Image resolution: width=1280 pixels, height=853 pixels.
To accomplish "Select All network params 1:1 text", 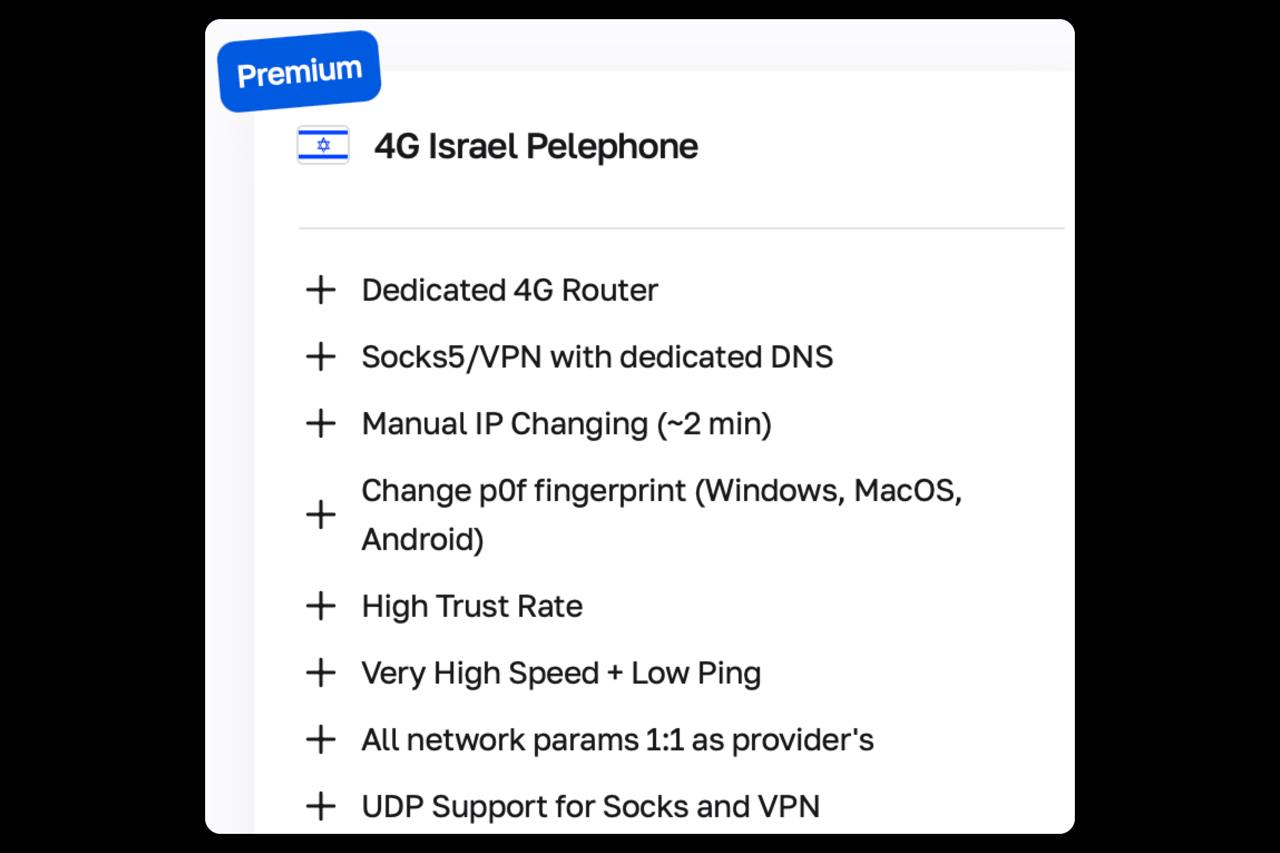I will (617, 740).
